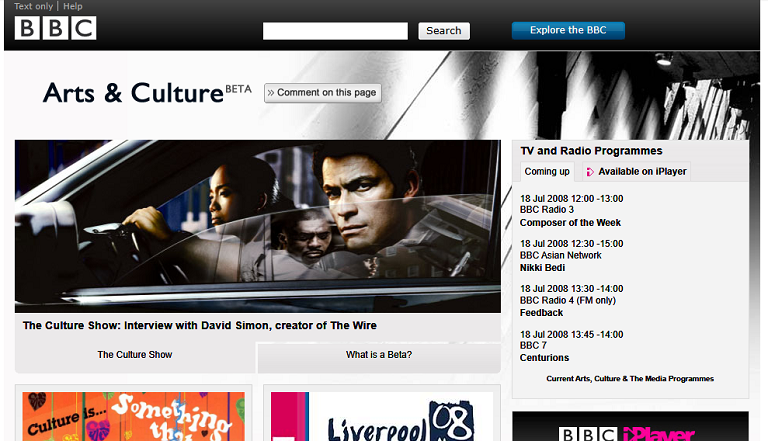Viewport: 768px width, 441px height.
Task: Open the Centurions programme link
Action: click(544, 358)
